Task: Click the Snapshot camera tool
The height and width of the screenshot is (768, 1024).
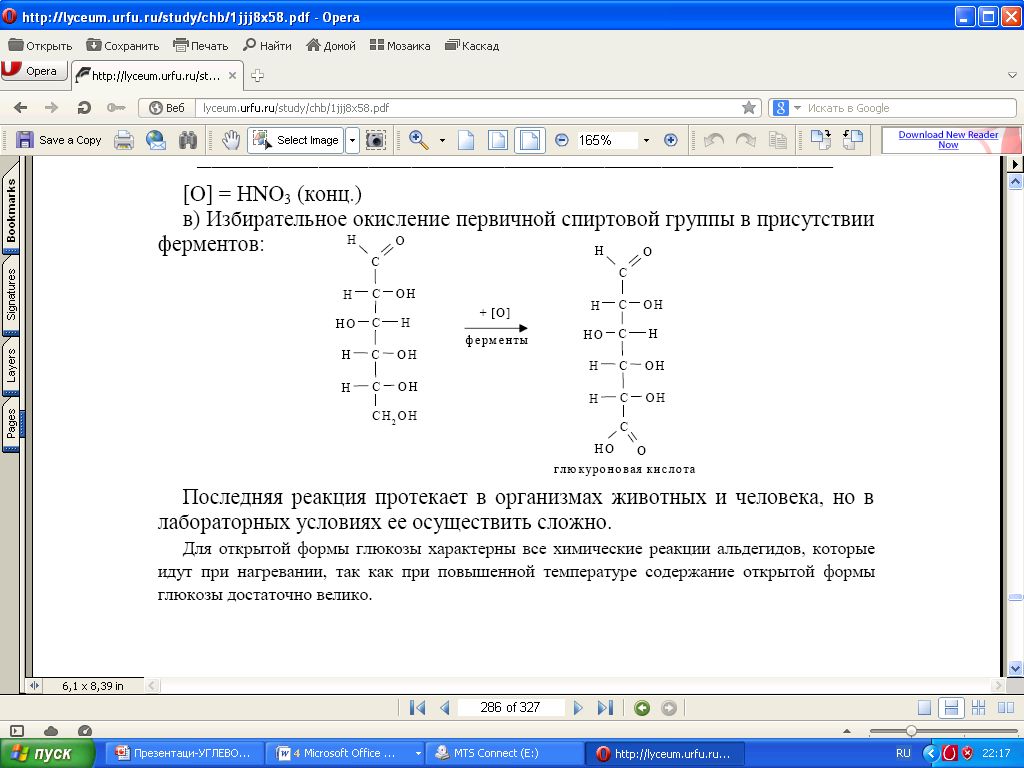Action: [x=376, y=140]
